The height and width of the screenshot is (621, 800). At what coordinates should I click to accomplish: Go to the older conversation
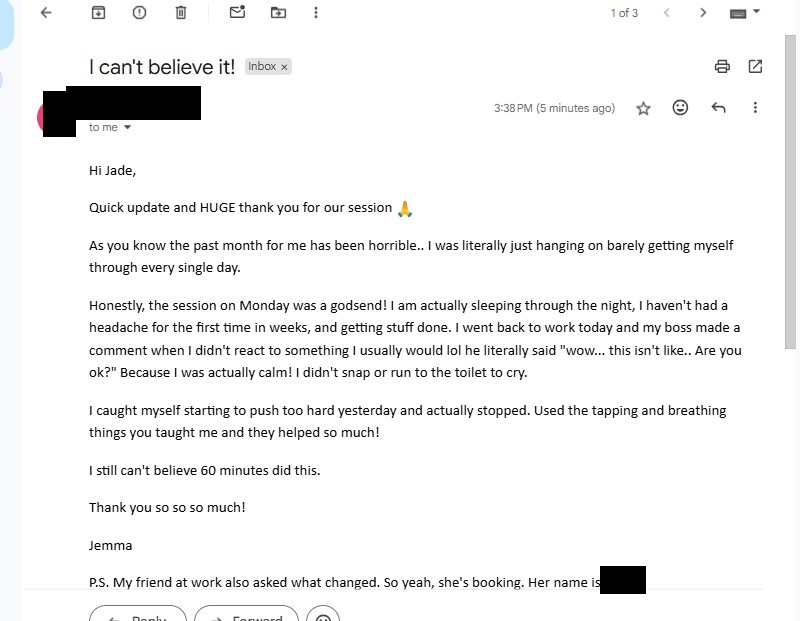pos(703,13)
